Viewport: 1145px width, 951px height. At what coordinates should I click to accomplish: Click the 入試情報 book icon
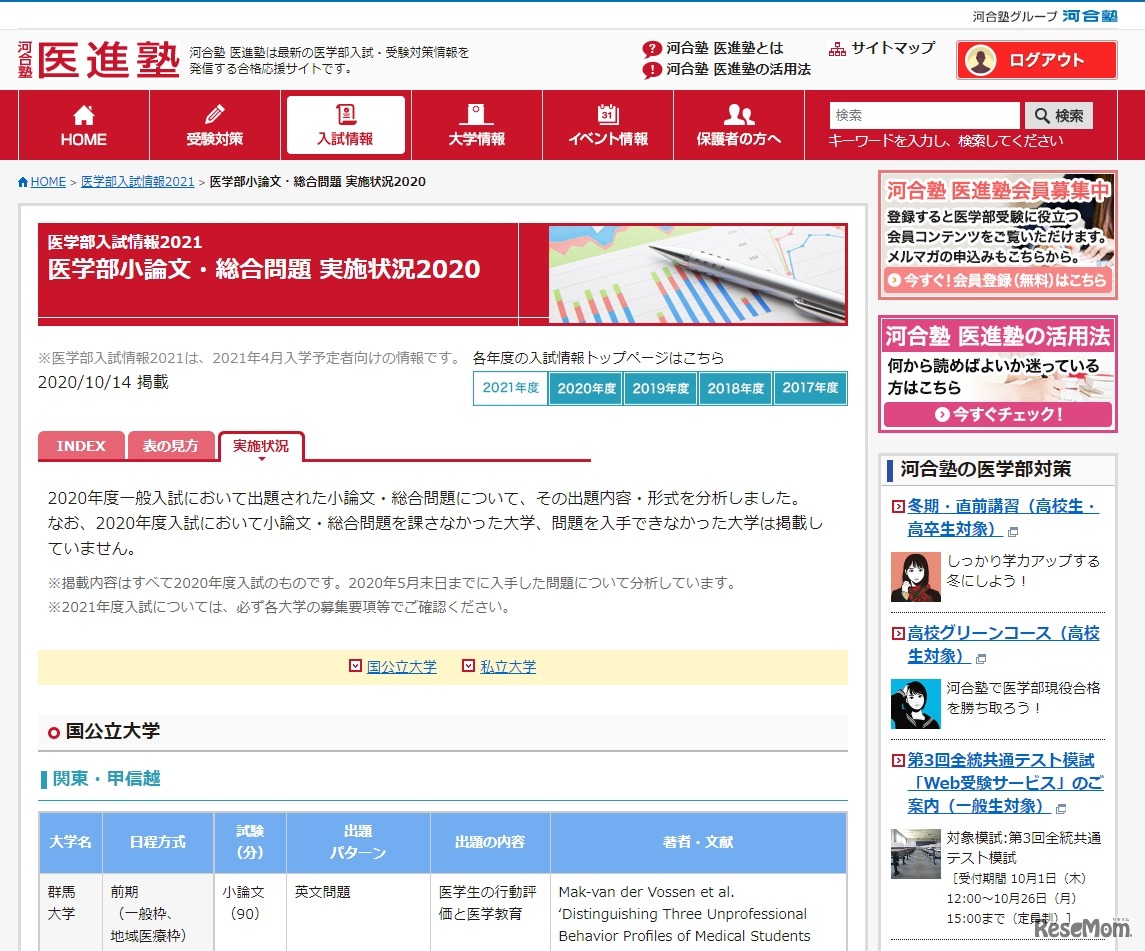pyautogui.click(x=344, y=110)
